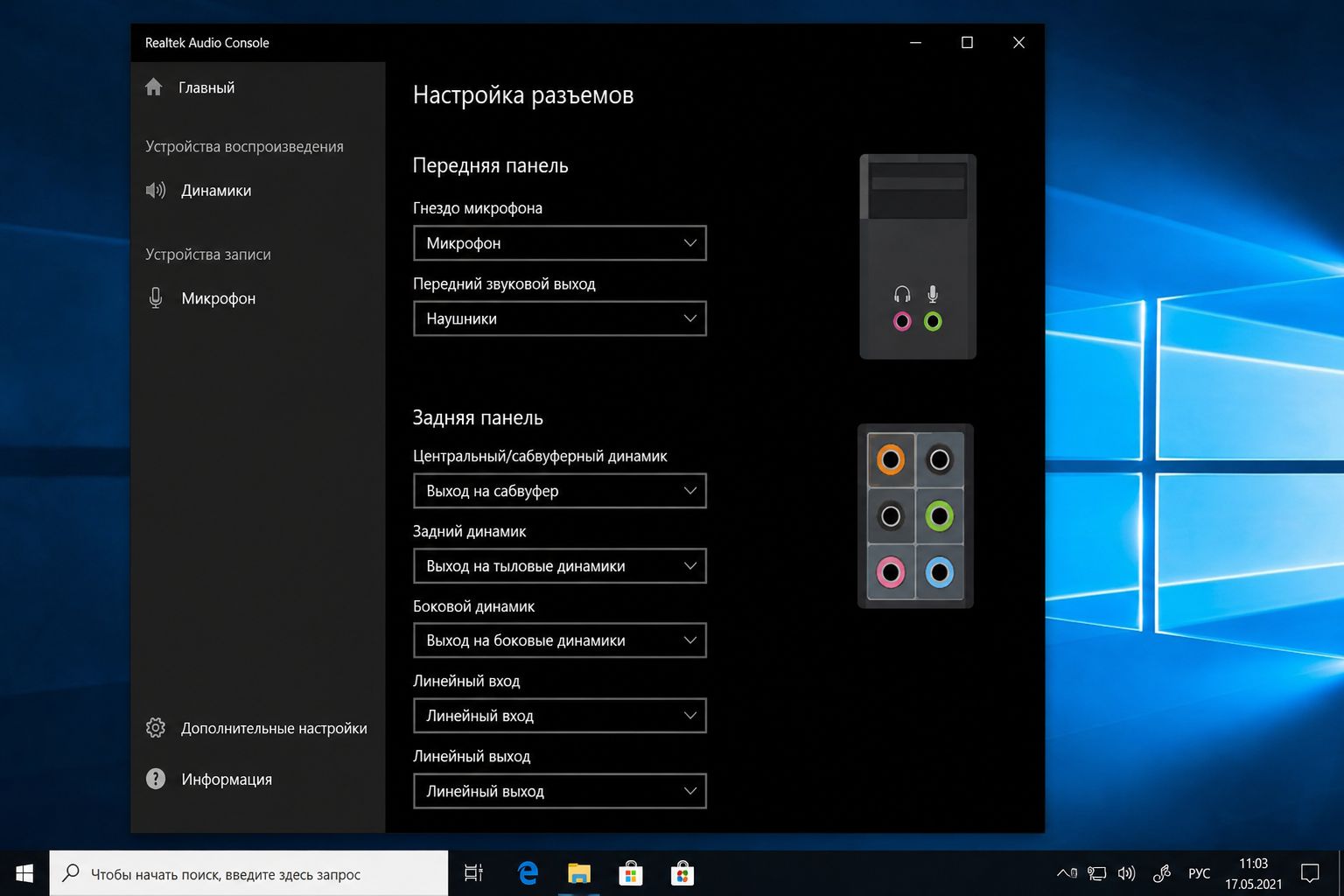Click the Боковой динамик label
1344x896 pixels.
pos(473,606)
